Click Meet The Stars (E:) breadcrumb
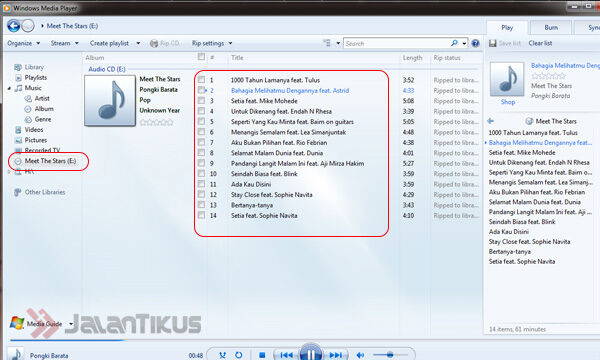 (x=72, y=26)
